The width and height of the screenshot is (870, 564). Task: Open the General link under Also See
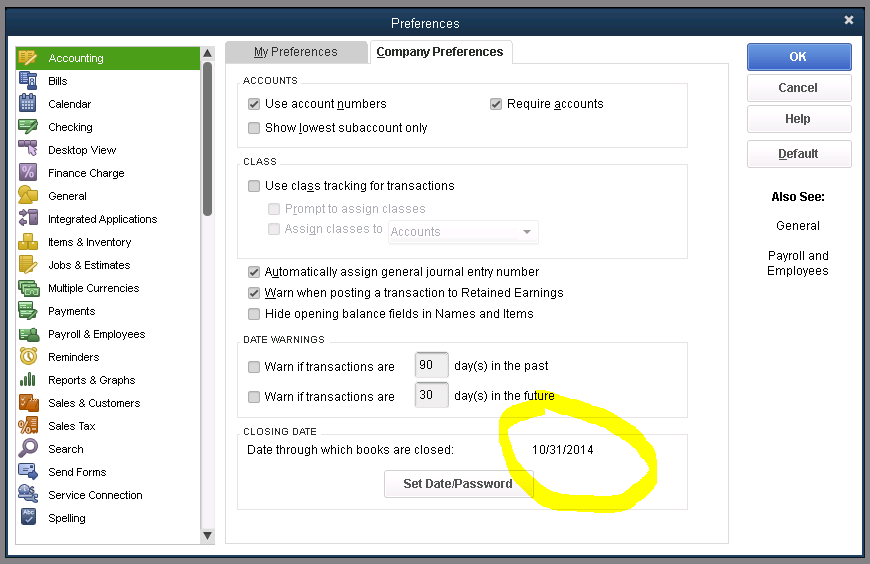(x=798, y=226)
